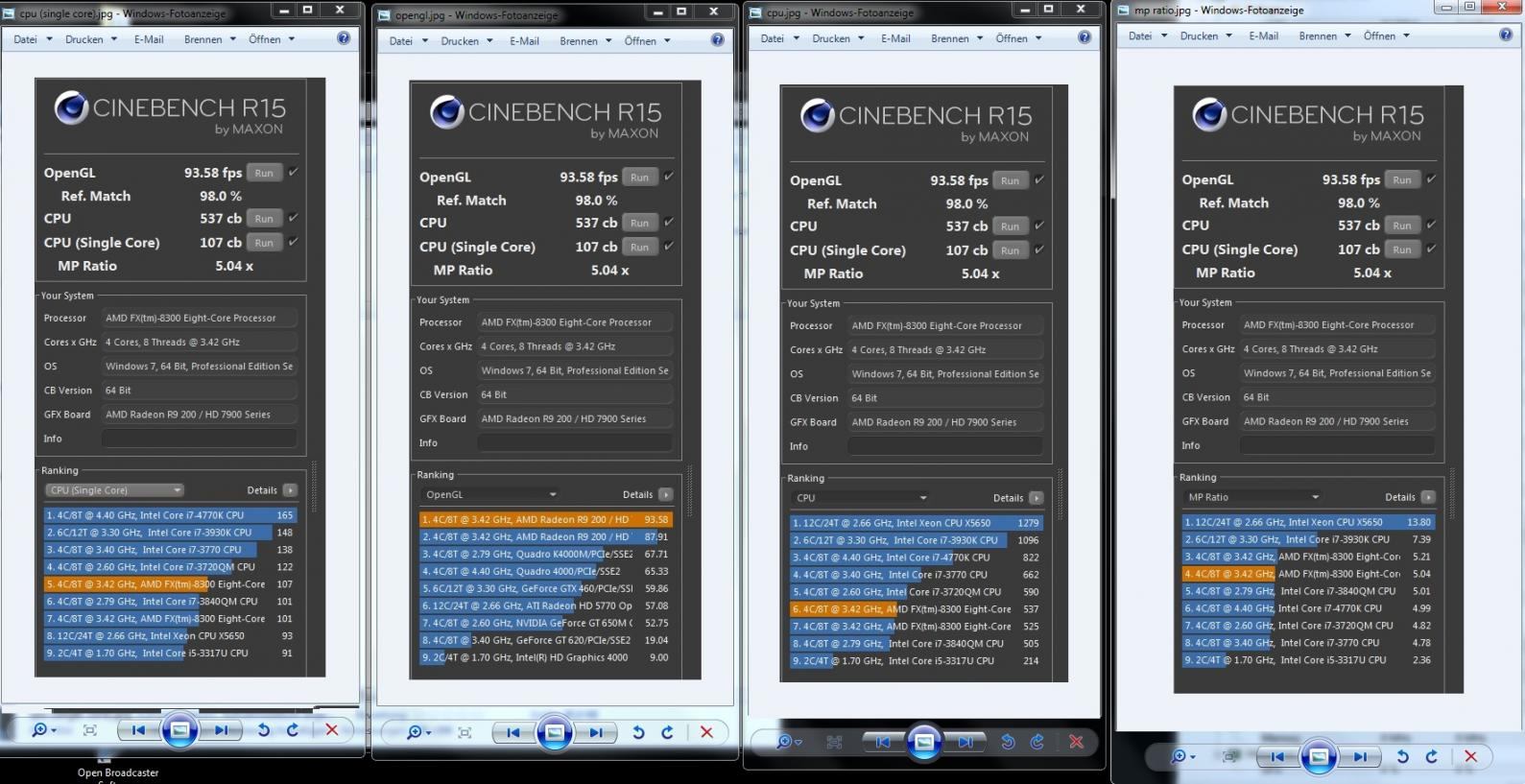Open help in opengl.jpg window
Image resolution: width=1525 pixels, height=784 pixels.
pos(717,40)
